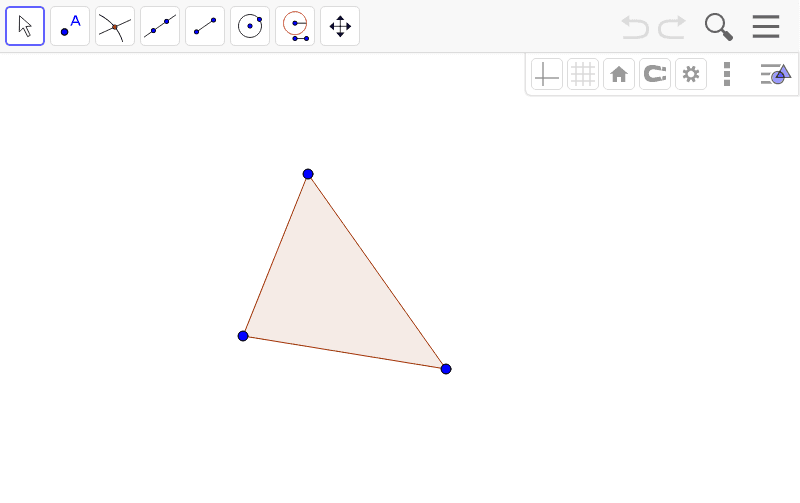Select the Line through two points tool
This screenshot has height=503, width=800.
(x=160, y=26)
